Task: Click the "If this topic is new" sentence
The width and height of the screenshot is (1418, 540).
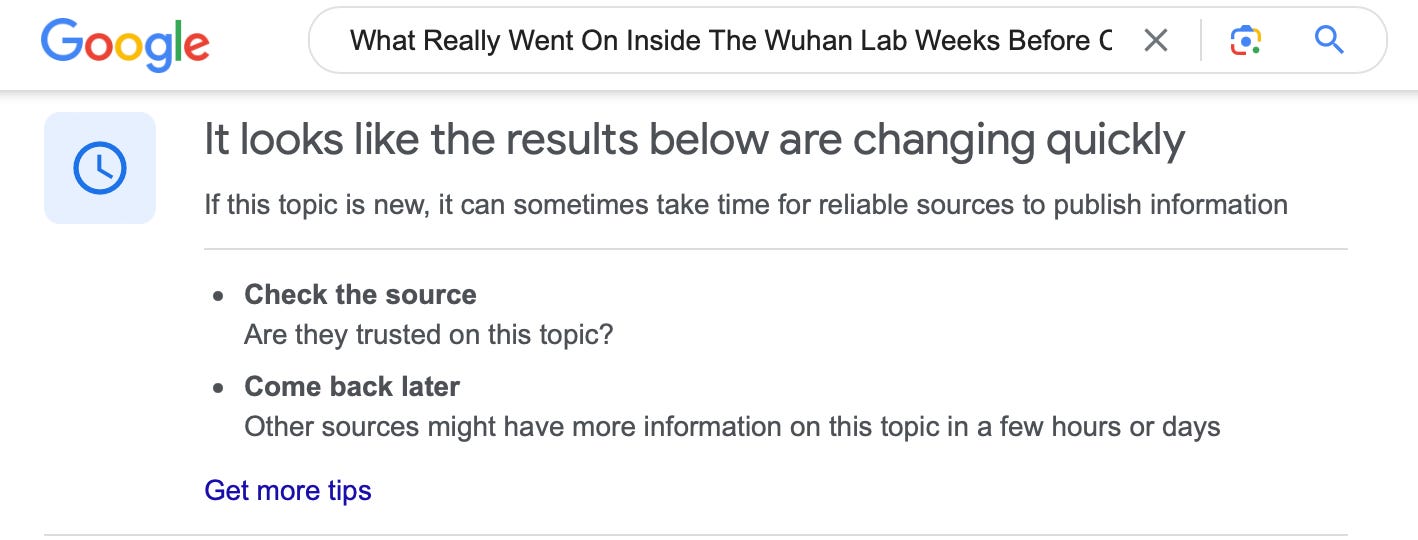Action: coord(745,206)
